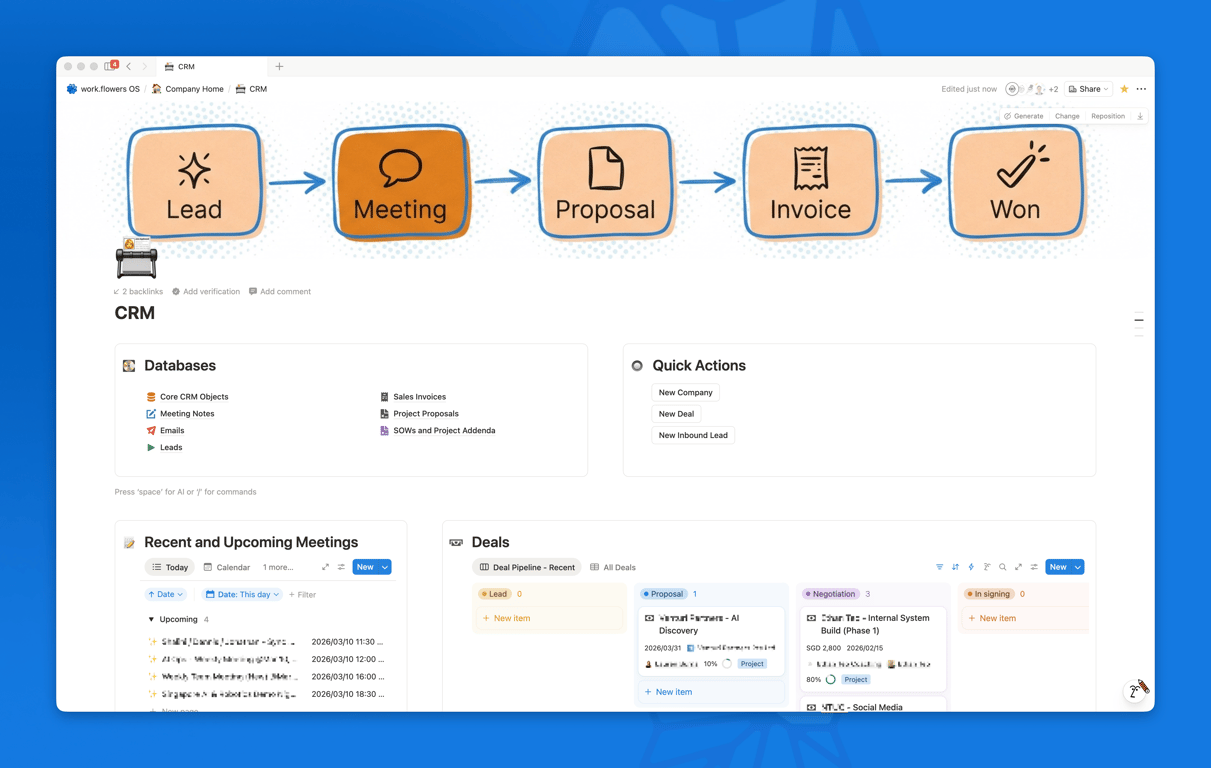Image resolution: width=1211 pixels, height=768 pixels.
Task: Expand Meetings database to full page
Action: 325,567
